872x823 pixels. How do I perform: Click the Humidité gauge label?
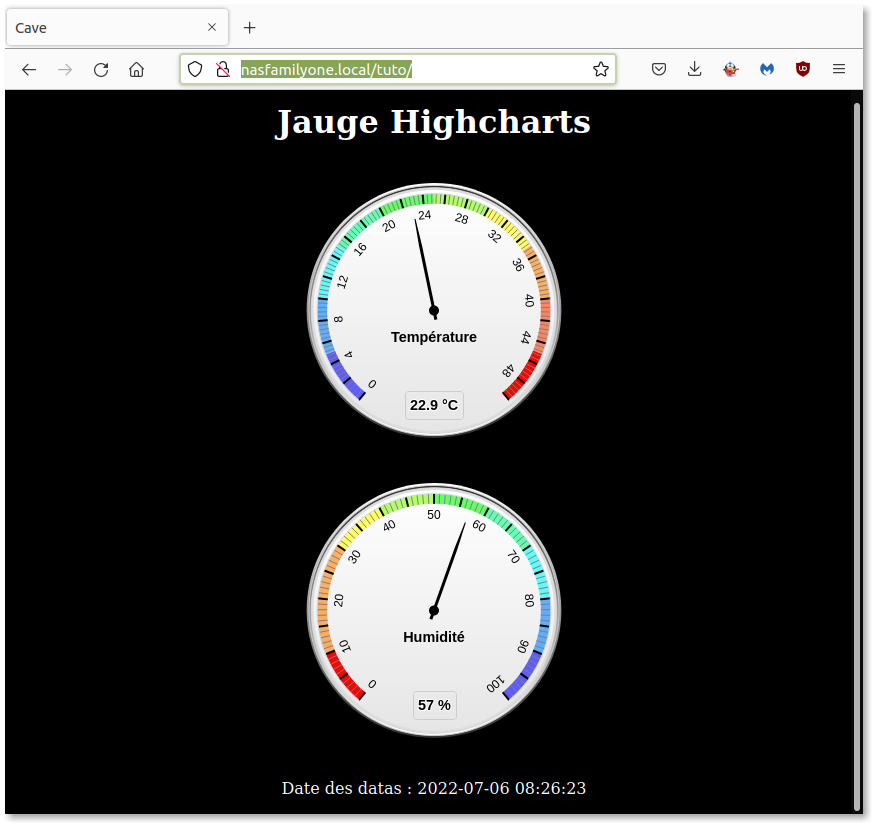(x=434, y=637)
